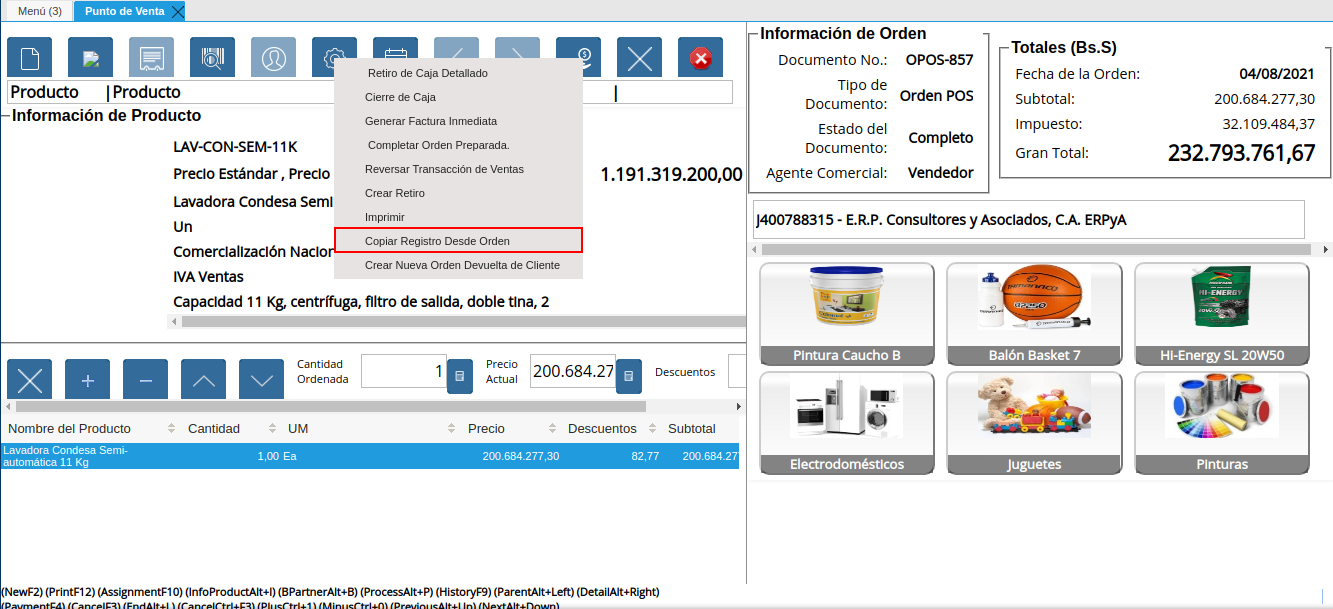Click the process gear icon in the toolbar
Image resolution: width=1333 pixels, height=609 pixels.
pos(334,57)
